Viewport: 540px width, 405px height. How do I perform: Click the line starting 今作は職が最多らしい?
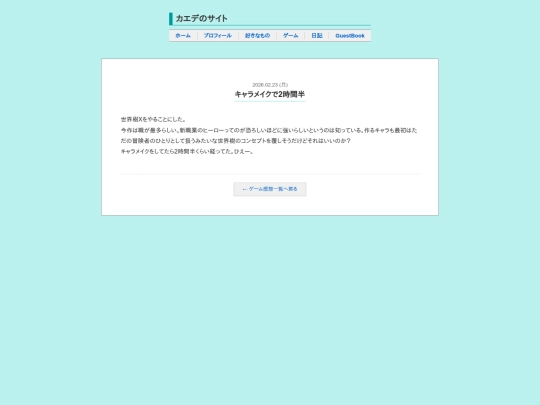tap(269, 130)
